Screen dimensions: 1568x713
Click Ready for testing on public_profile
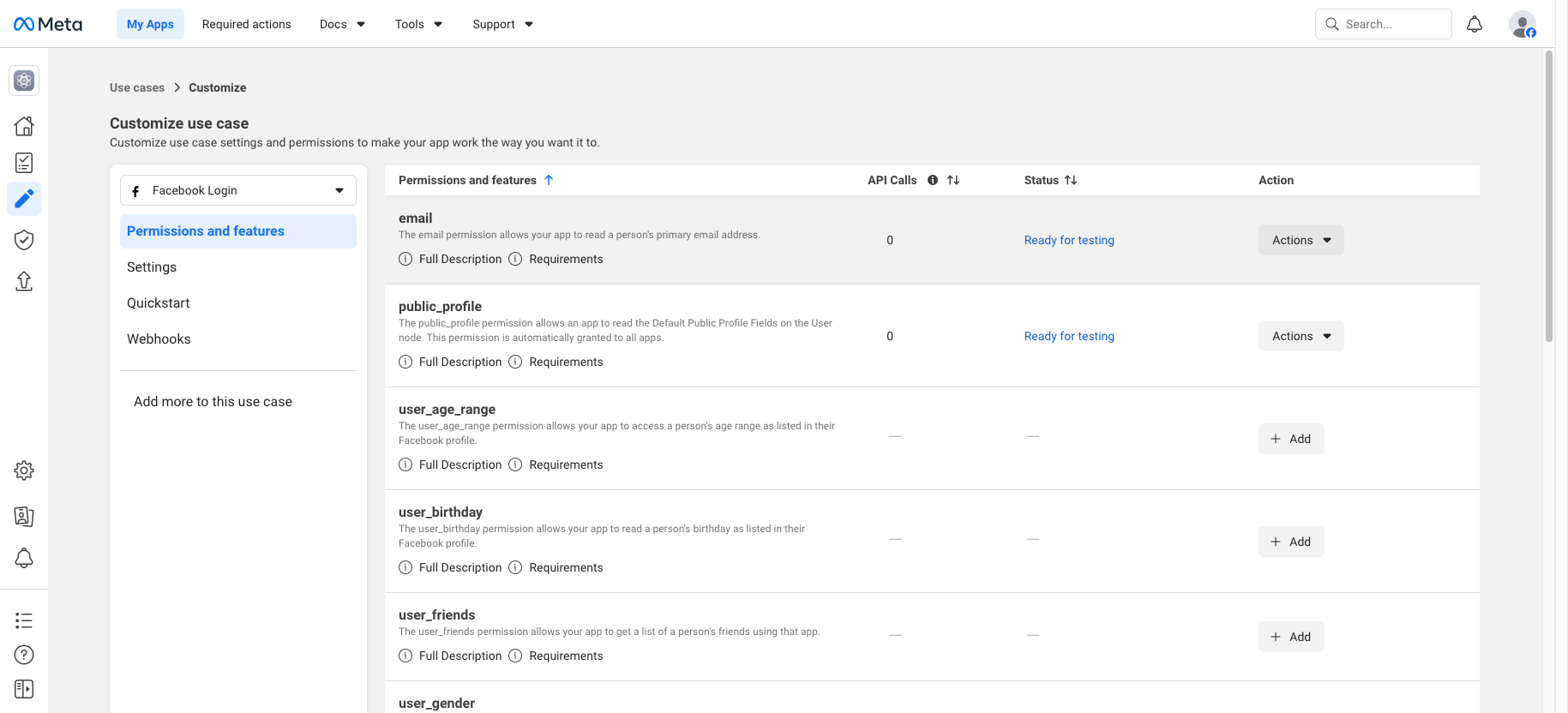[x=1069, y=336]
